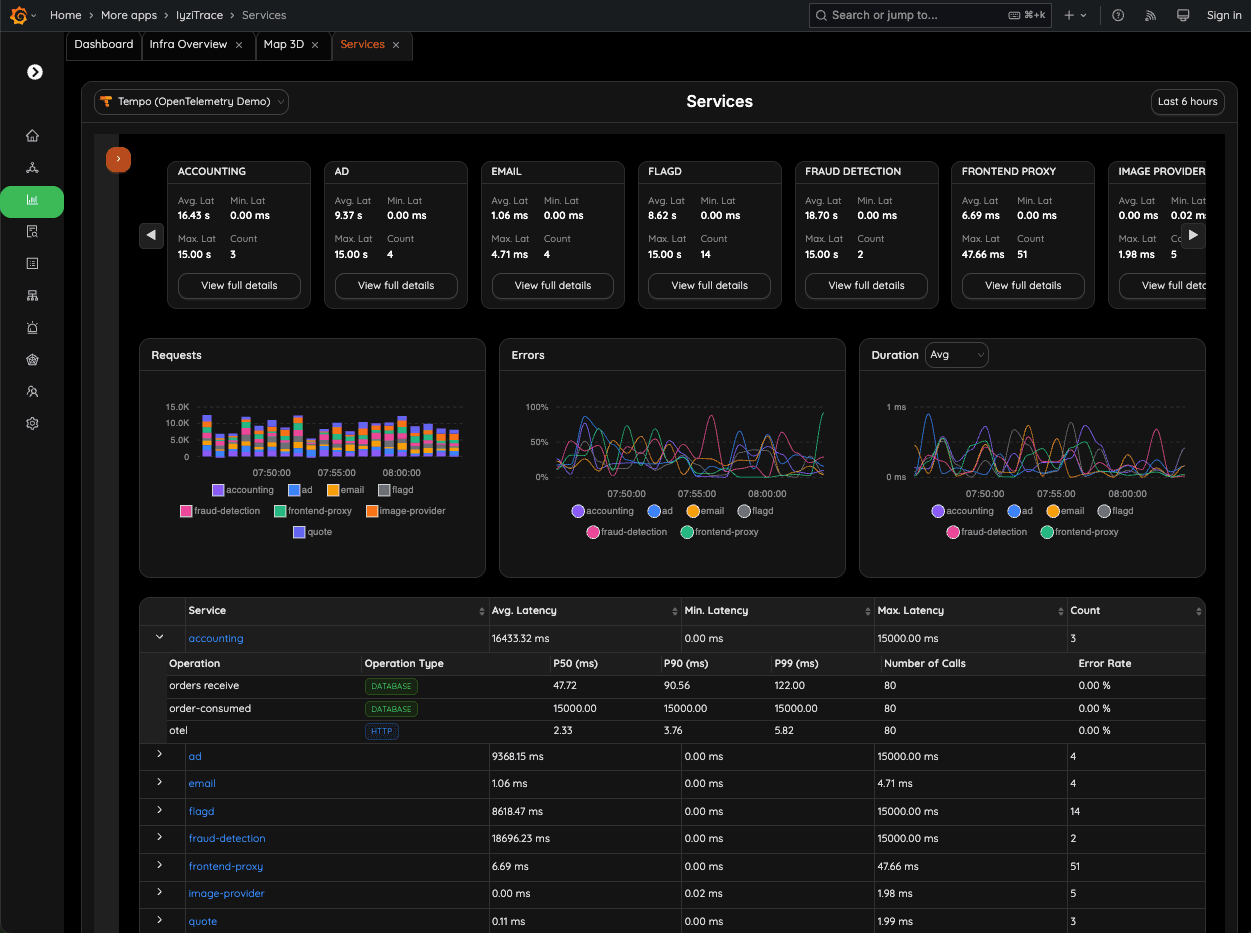The height and width of the screenshot is (933, 1251).
Task: Select the alerting siren icon in sidebar
Action: [32, 327]
